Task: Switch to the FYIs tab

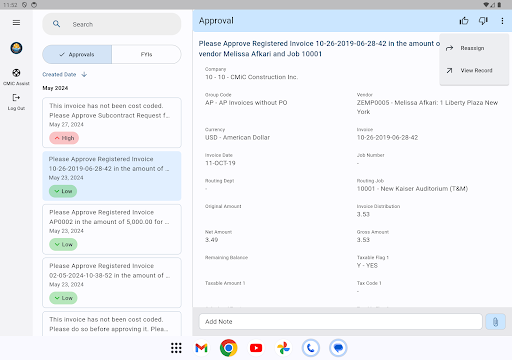Action: 146,54
